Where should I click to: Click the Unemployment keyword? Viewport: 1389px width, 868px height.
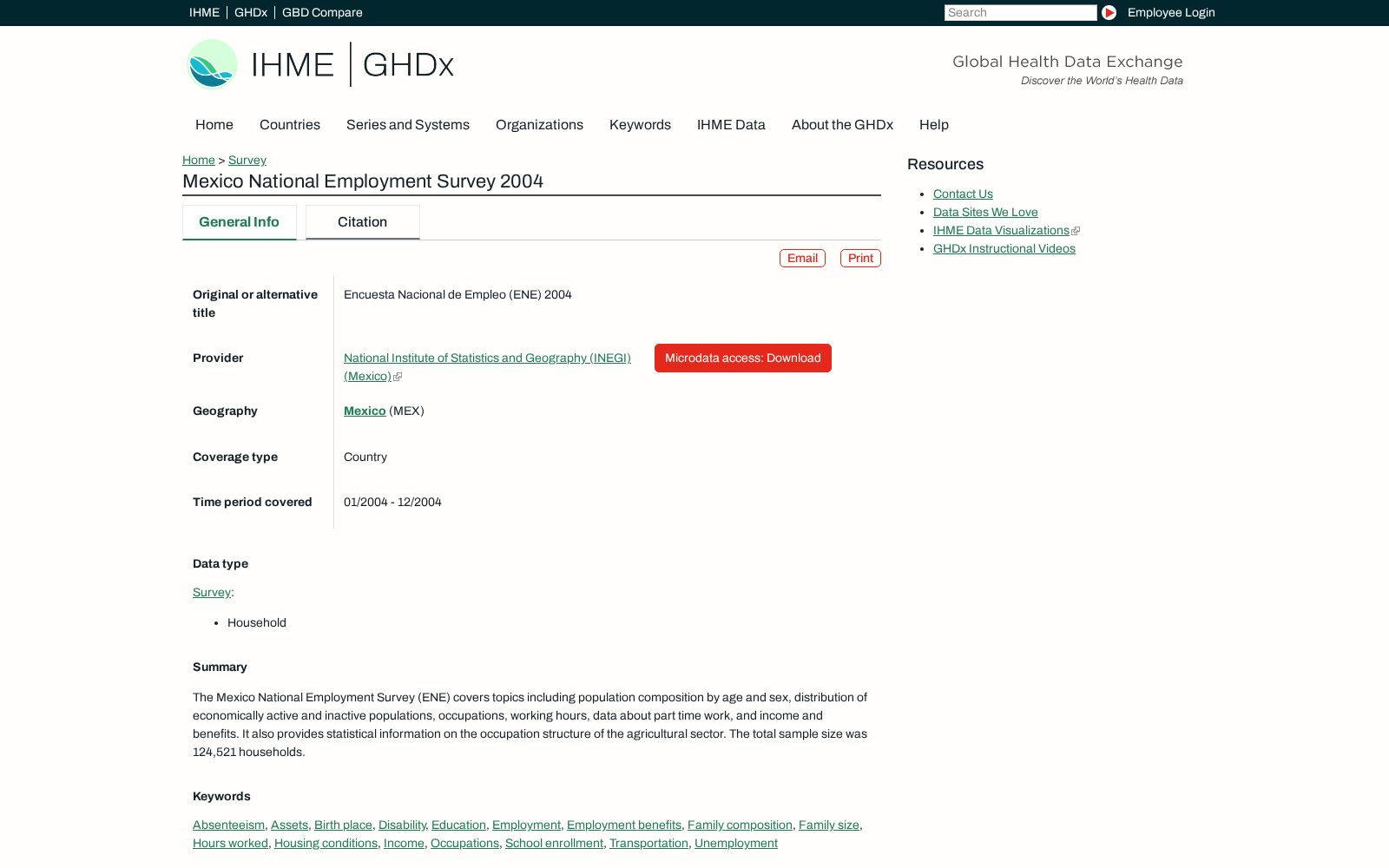click(x=736, y=843)
